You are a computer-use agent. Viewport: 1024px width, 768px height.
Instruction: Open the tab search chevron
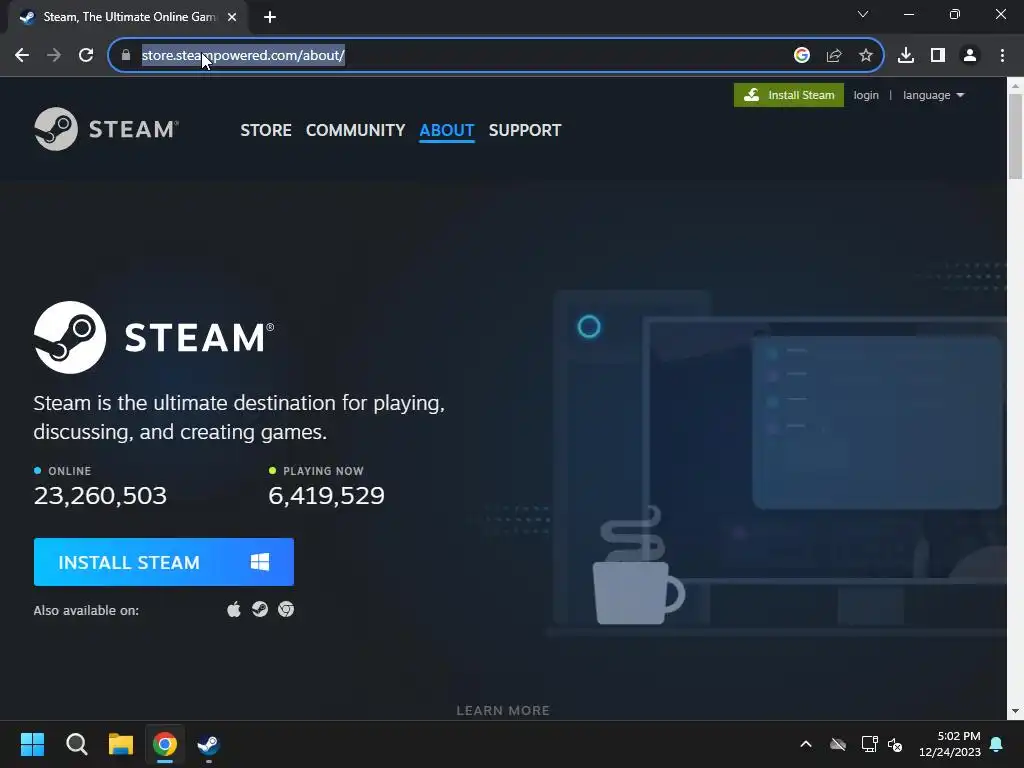point(863,14)
